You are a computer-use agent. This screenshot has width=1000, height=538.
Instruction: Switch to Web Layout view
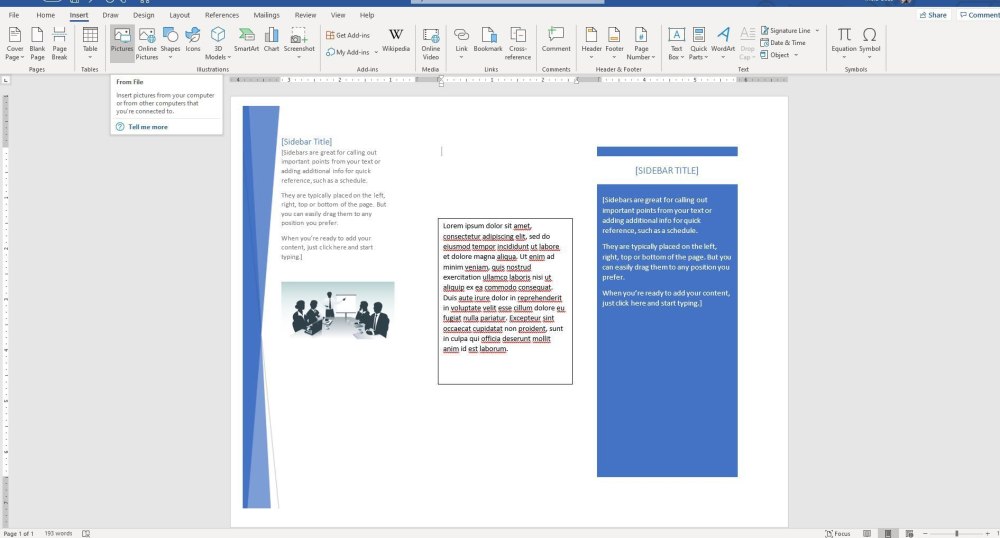(909, 534)
